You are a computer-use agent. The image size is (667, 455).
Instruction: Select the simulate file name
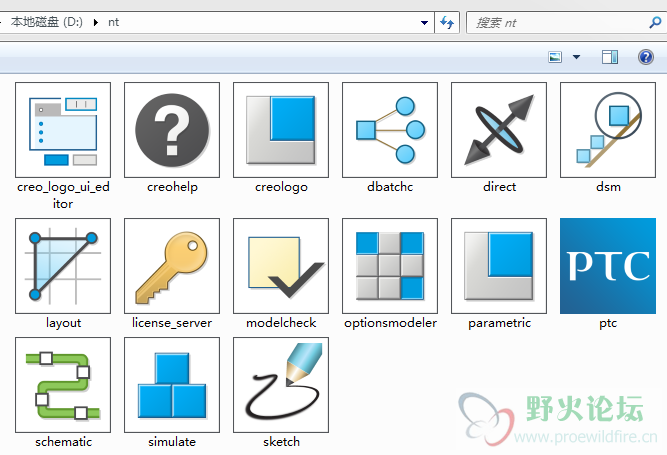pos(172,442)
